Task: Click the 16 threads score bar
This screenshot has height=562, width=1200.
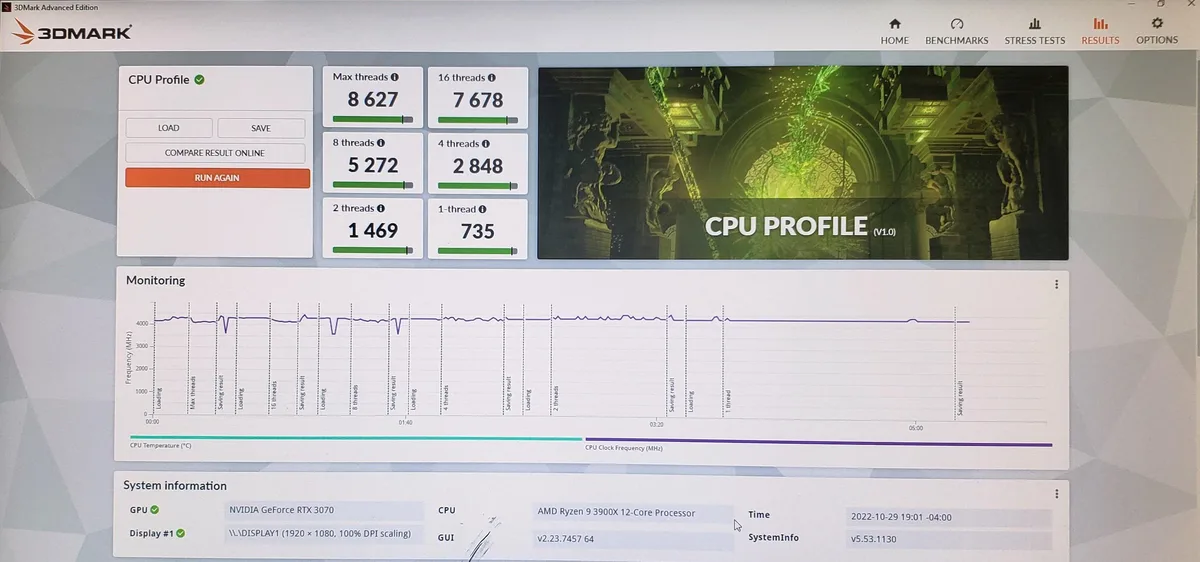Action: coord(478,119)
